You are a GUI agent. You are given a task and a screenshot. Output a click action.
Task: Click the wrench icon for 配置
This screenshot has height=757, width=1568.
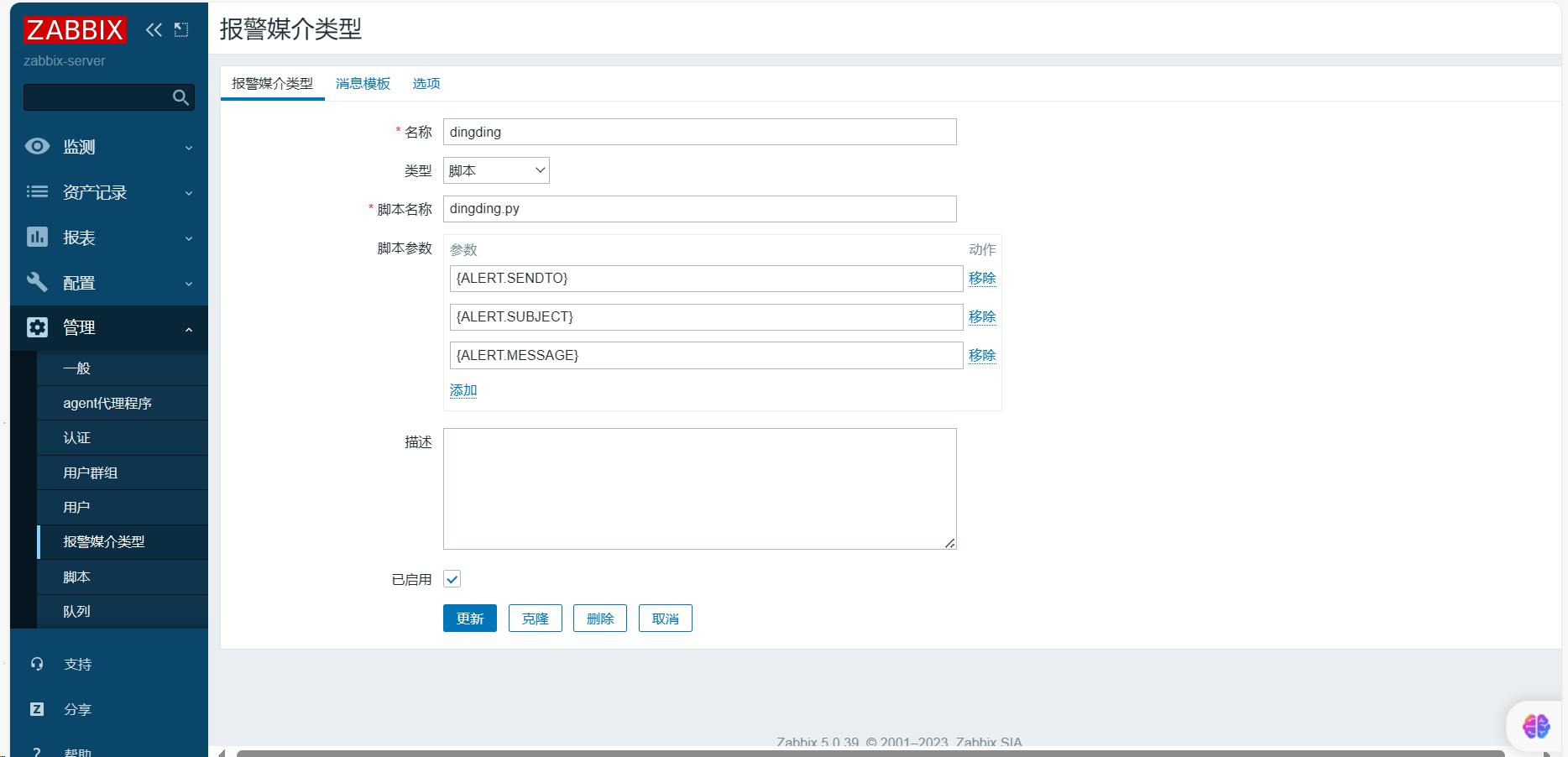(x=37, y=282)
